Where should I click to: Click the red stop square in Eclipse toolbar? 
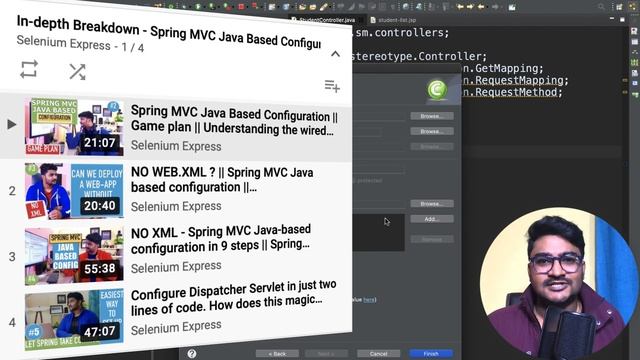241,7
